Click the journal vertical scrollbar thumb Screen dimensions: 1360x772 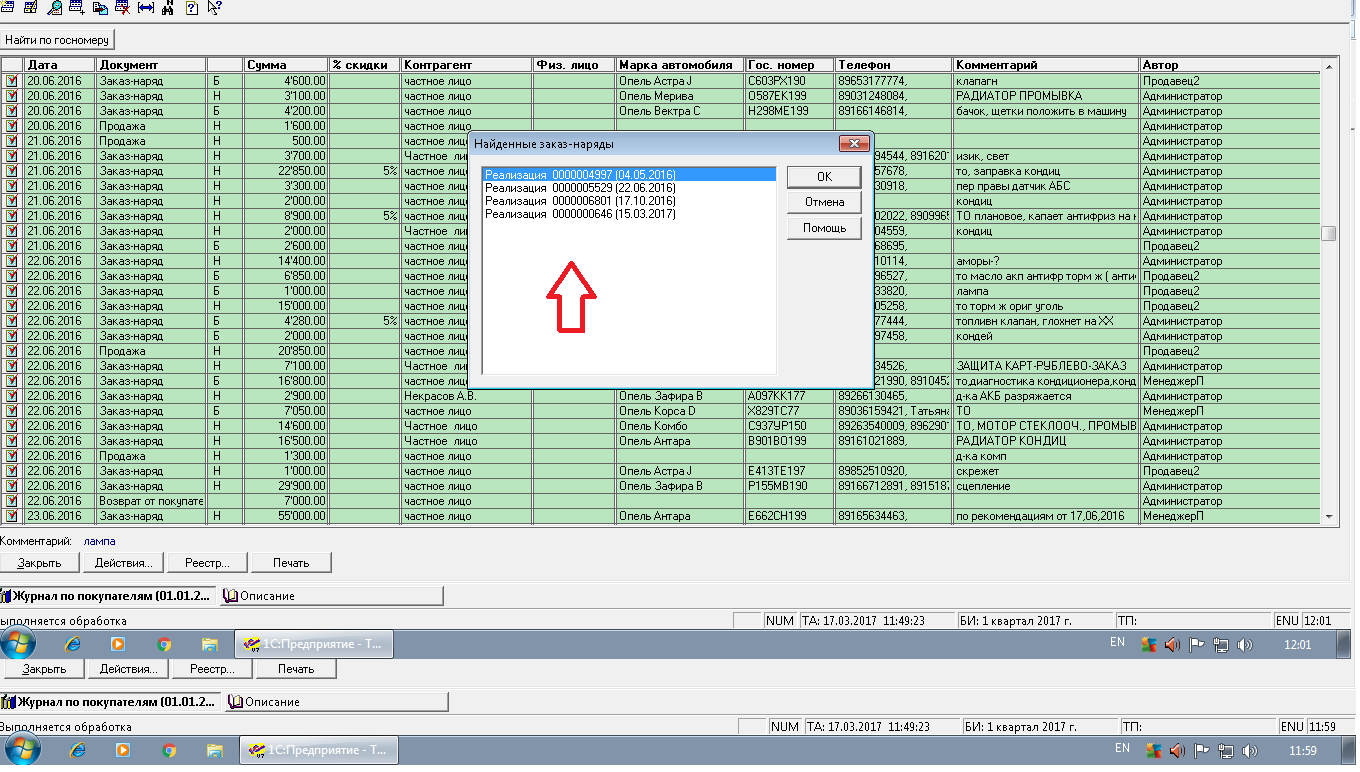point(1329,233)
